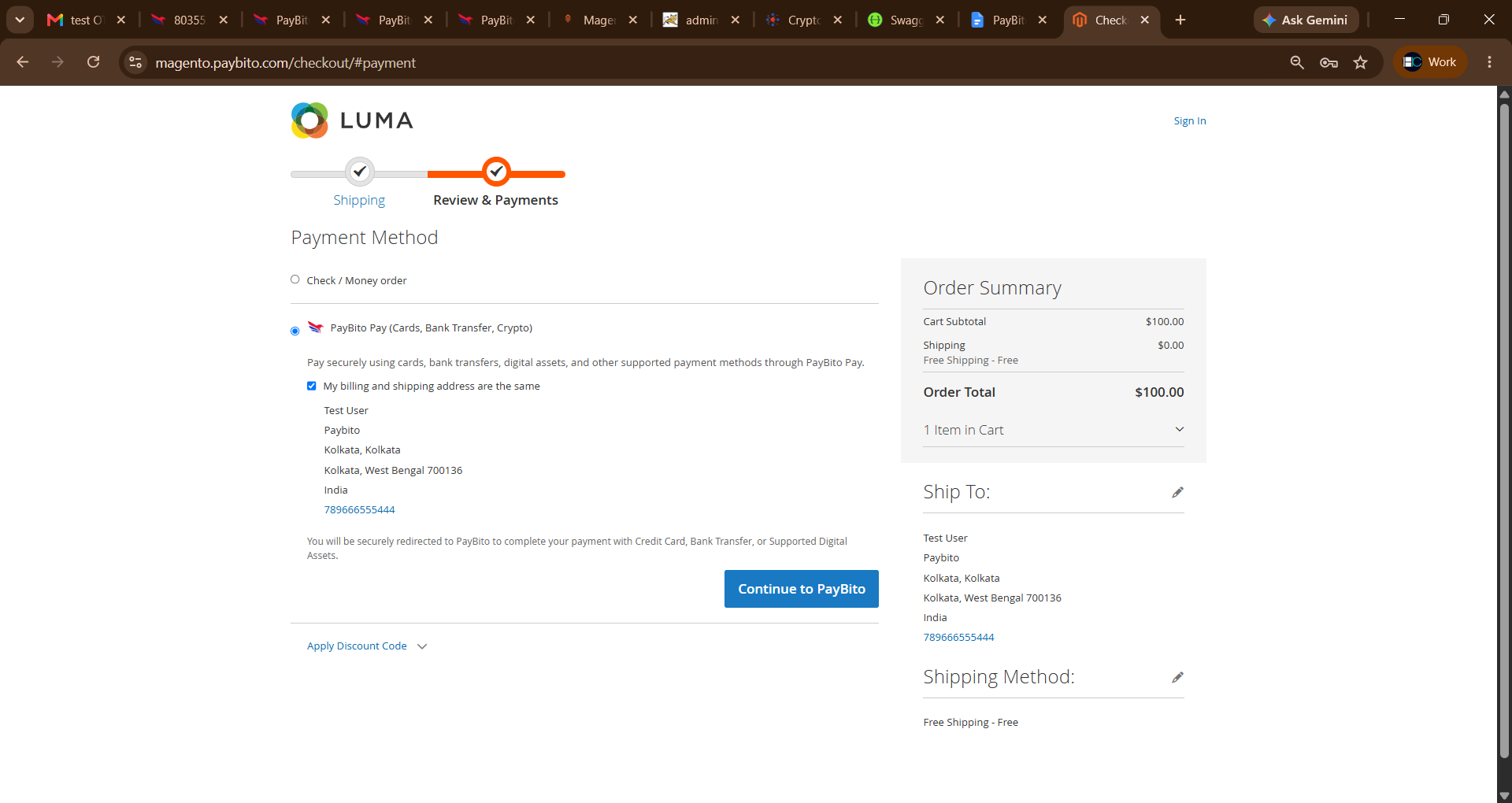The height and width of the screenshot is (803, 1512).
Task: Click the 'Payment Method' heading
Action: pos(365,238)
